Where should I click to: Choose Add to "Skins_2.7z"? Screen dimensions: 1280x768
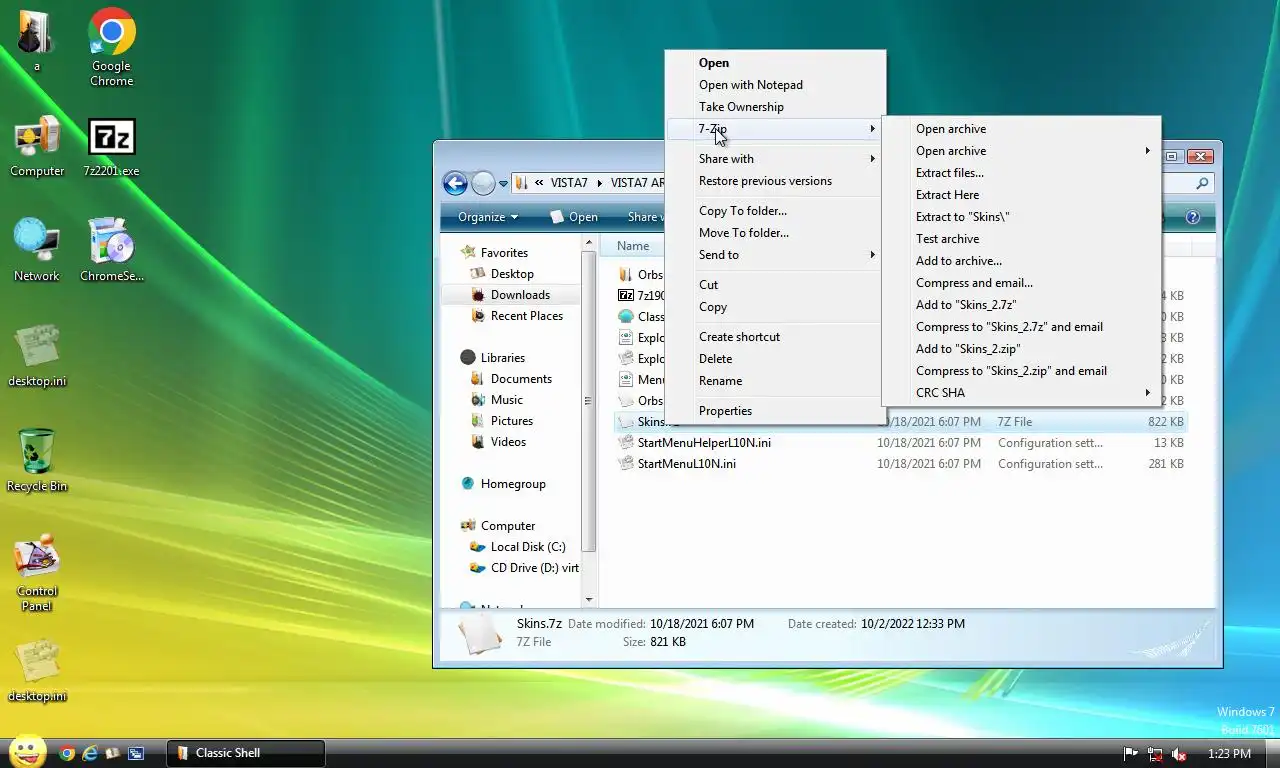1020,305
